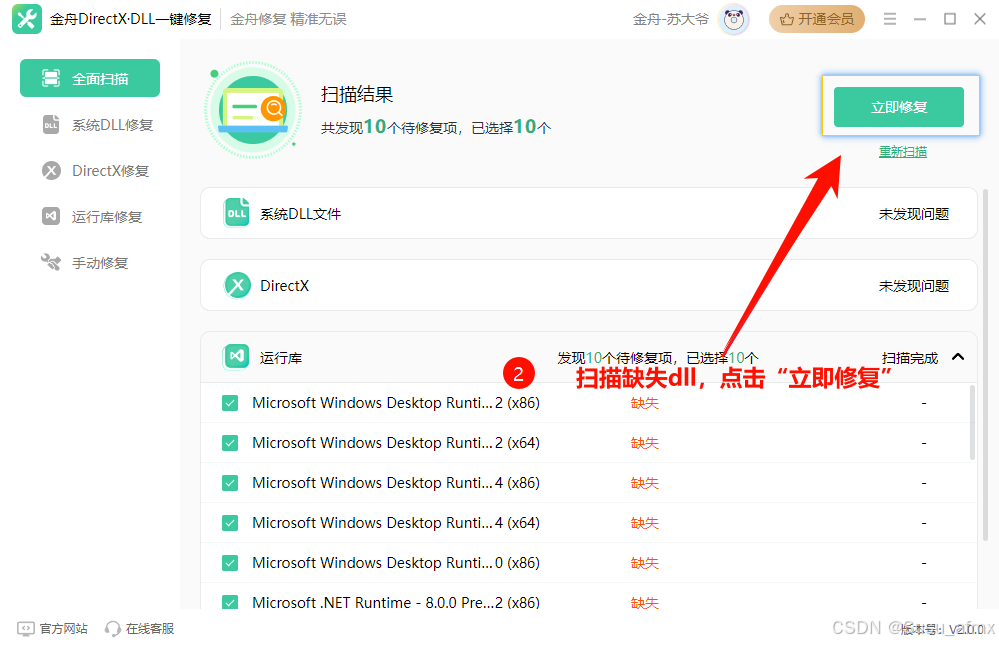This screenshot has height=645, width=999.
Task: Uncheck .NET Runtime 8.0.0 Pre checkbox
Action: pyautogui.click(x=230, y=602)
